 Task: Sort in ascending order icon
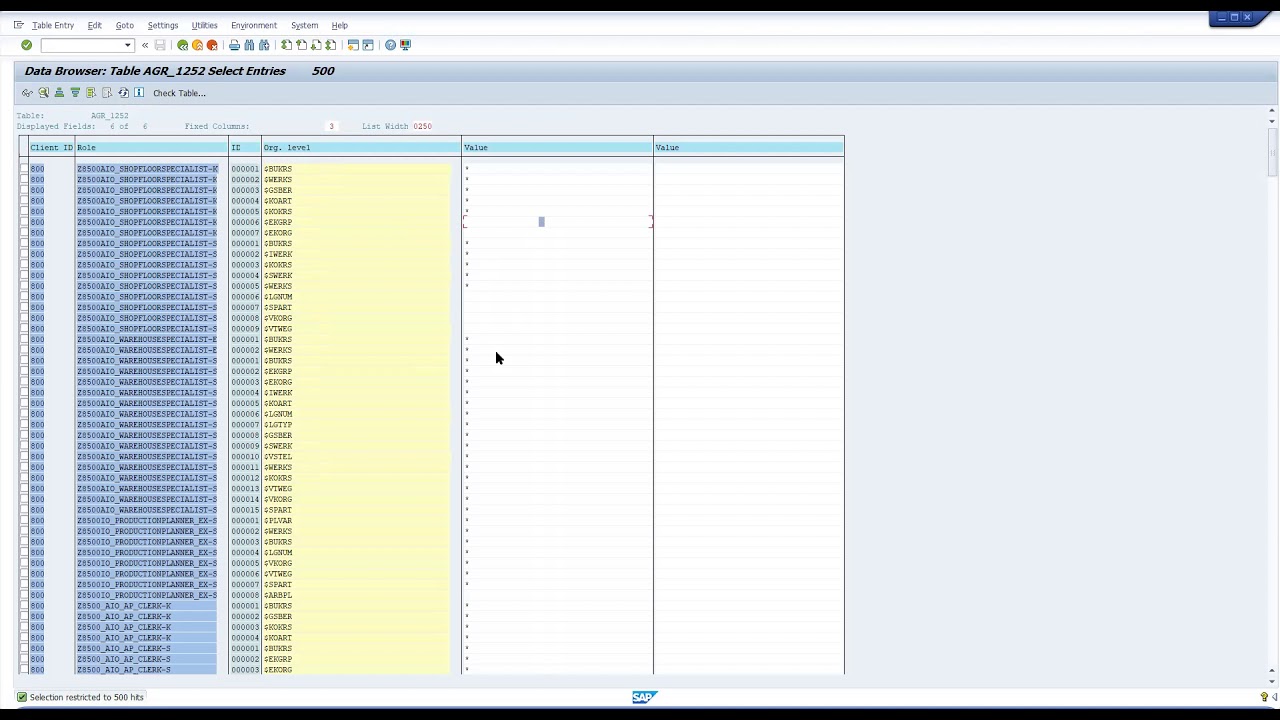click(x=59, y=93)
